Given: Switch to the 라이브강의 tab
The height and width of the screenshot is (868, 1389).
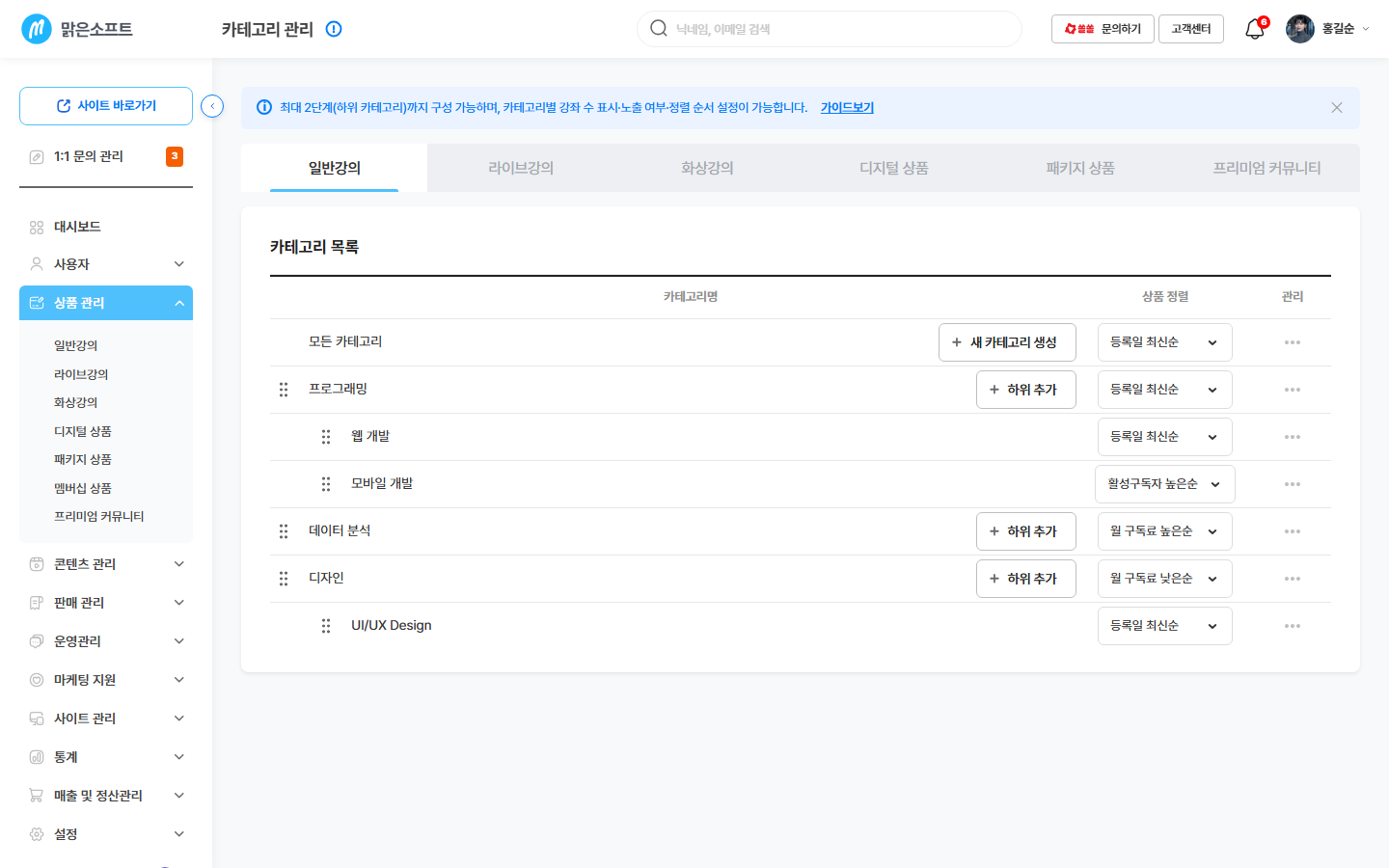Looking at the screenshot, I should (521, 168).
